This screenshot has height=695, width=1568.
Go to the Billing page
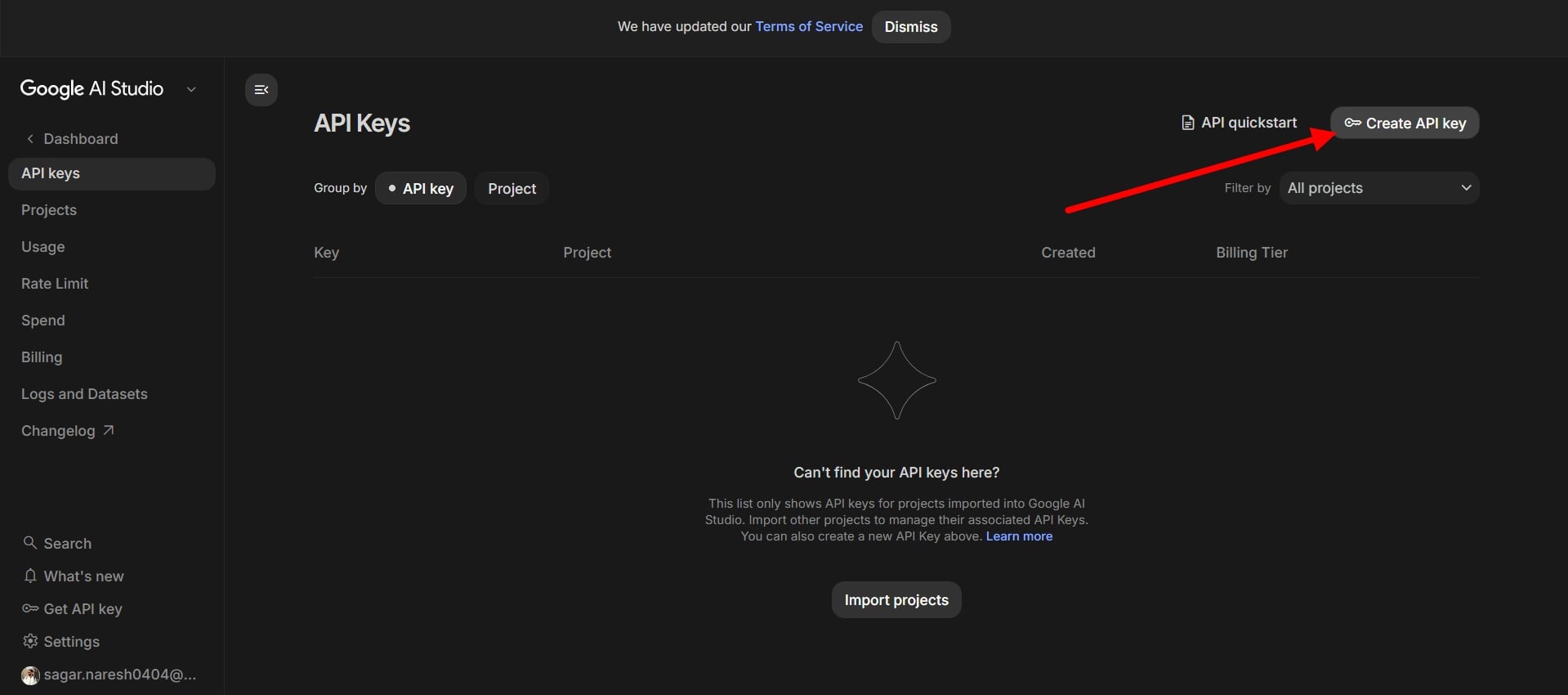coord(42,357)
